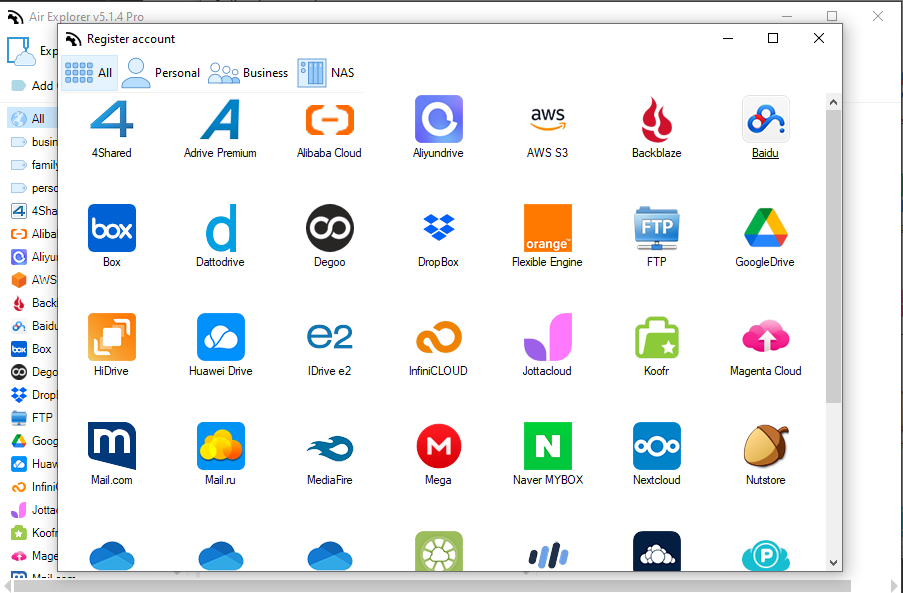Click scroll down arrow in Register account
The image size is (903, 593).
[833, 562]
